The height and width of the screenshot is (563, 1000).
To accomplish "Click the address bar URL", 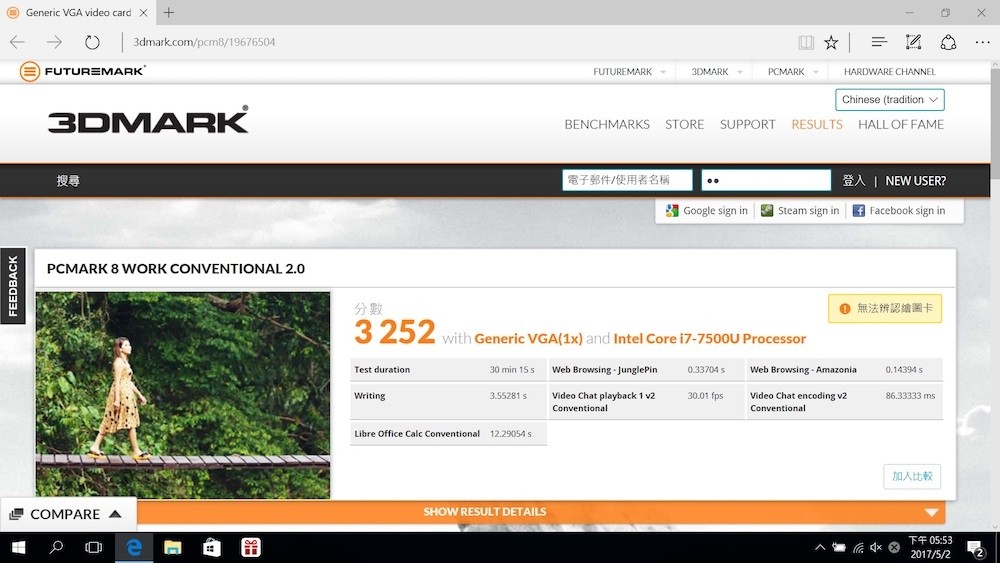I will click(204, 42).
